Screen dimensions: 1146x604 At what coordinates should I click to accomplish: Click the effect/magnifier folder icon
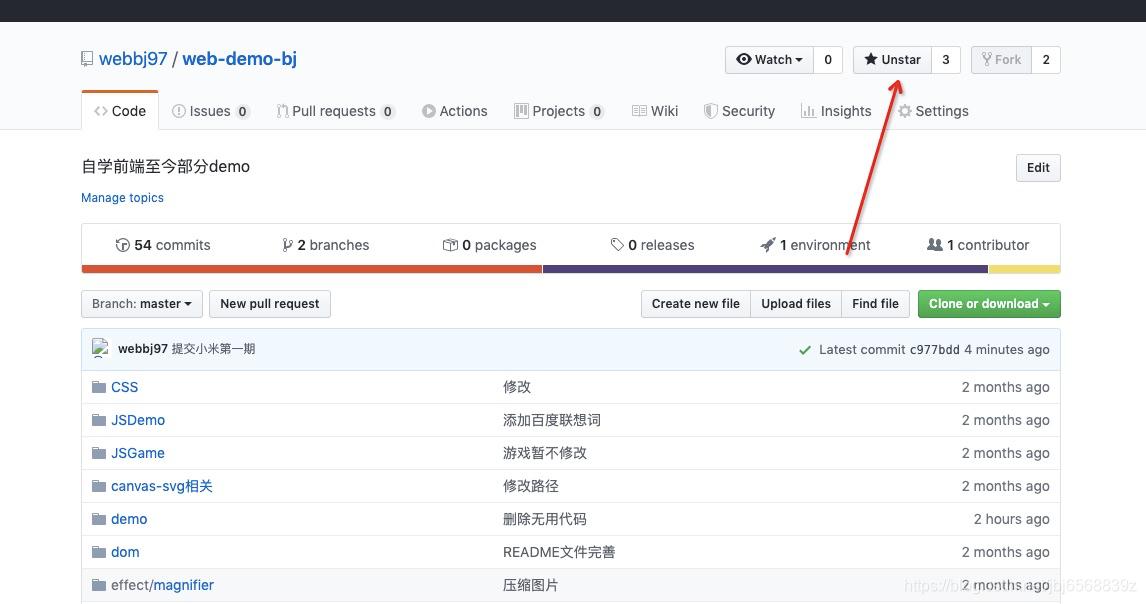point(99,584)
